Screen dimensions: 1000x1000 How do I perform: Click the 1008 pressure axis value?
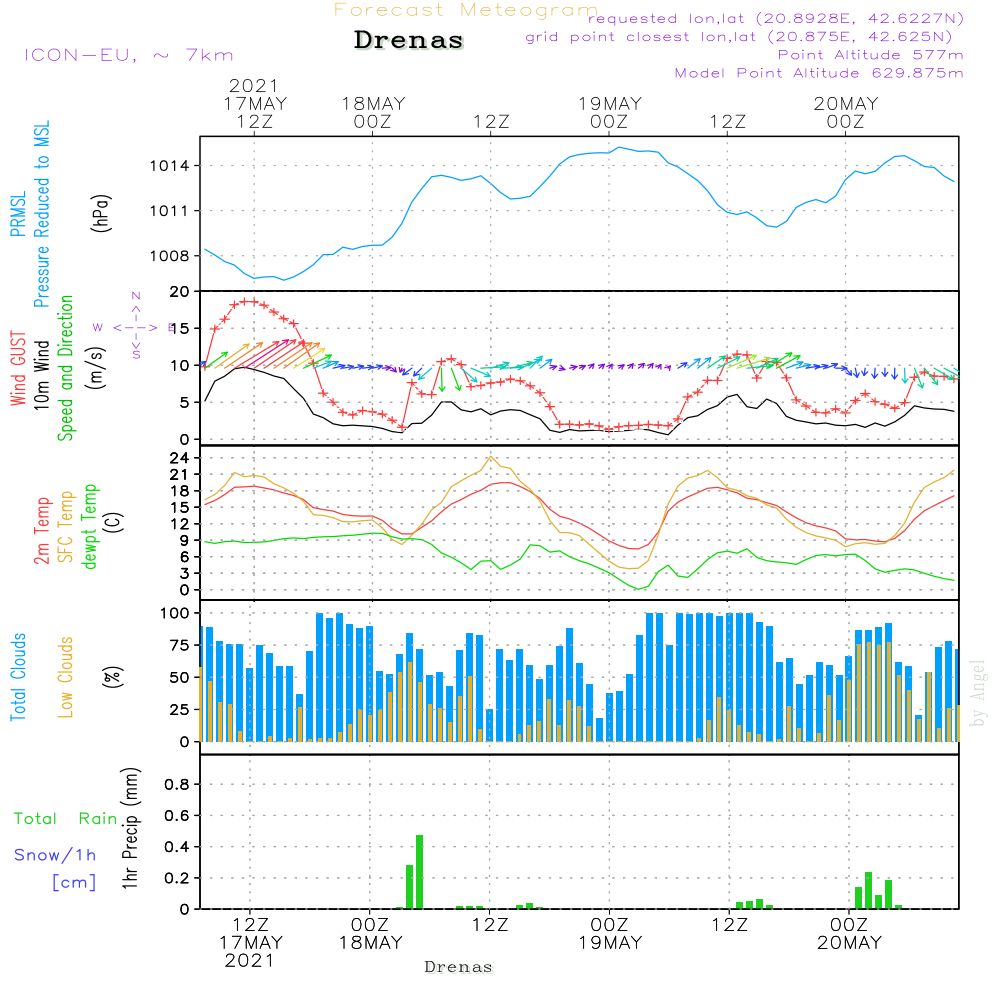pos(169,256)
